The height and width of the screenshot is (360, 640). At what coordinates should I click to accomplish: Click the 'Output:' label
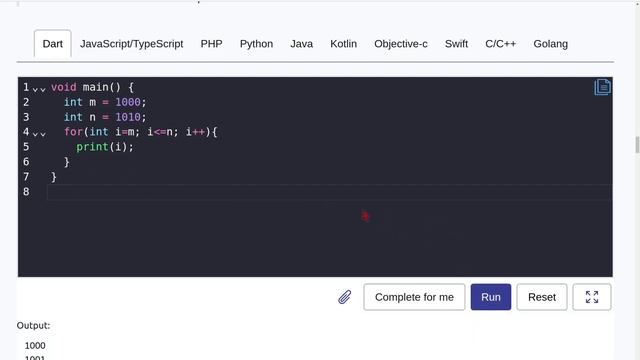point(33,326)
